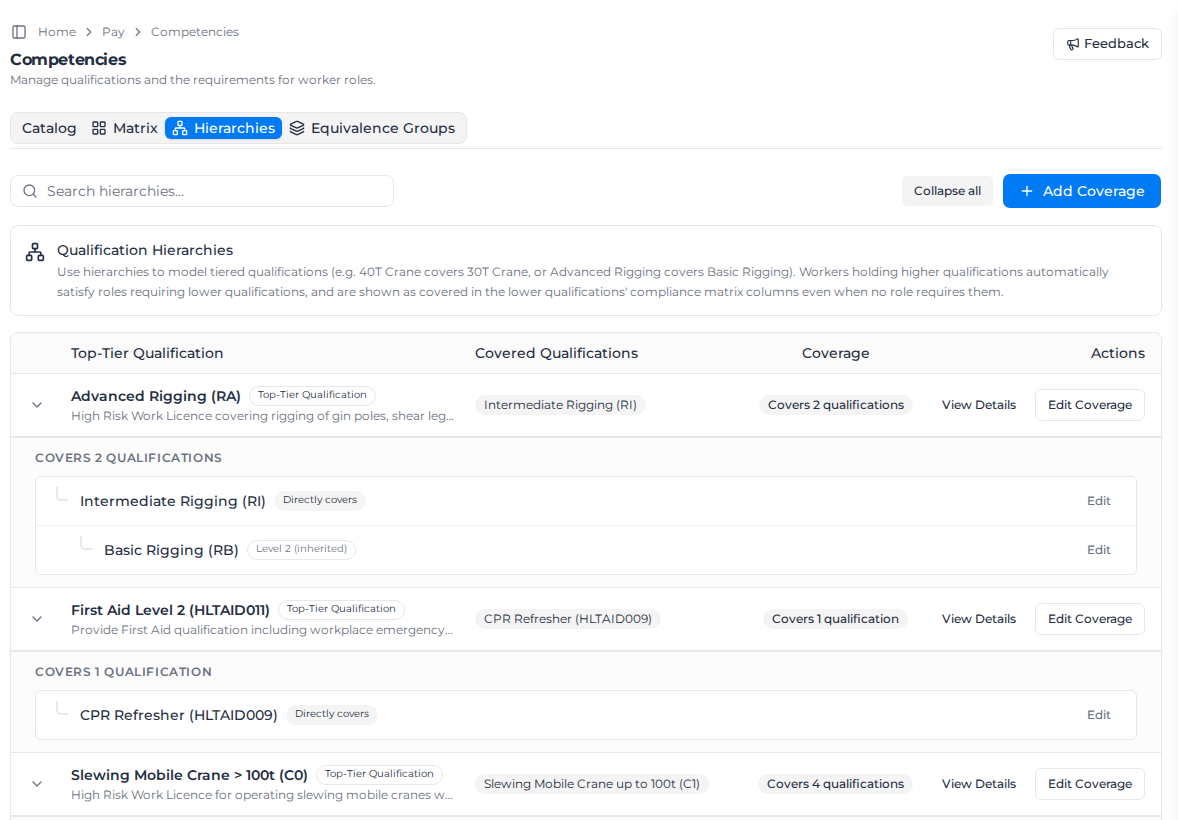Image resolution: width=1178 pixels, height=820 pixels.
Task: Select the Advanced Rigging (RA) title
Action: tap(156, 397)
